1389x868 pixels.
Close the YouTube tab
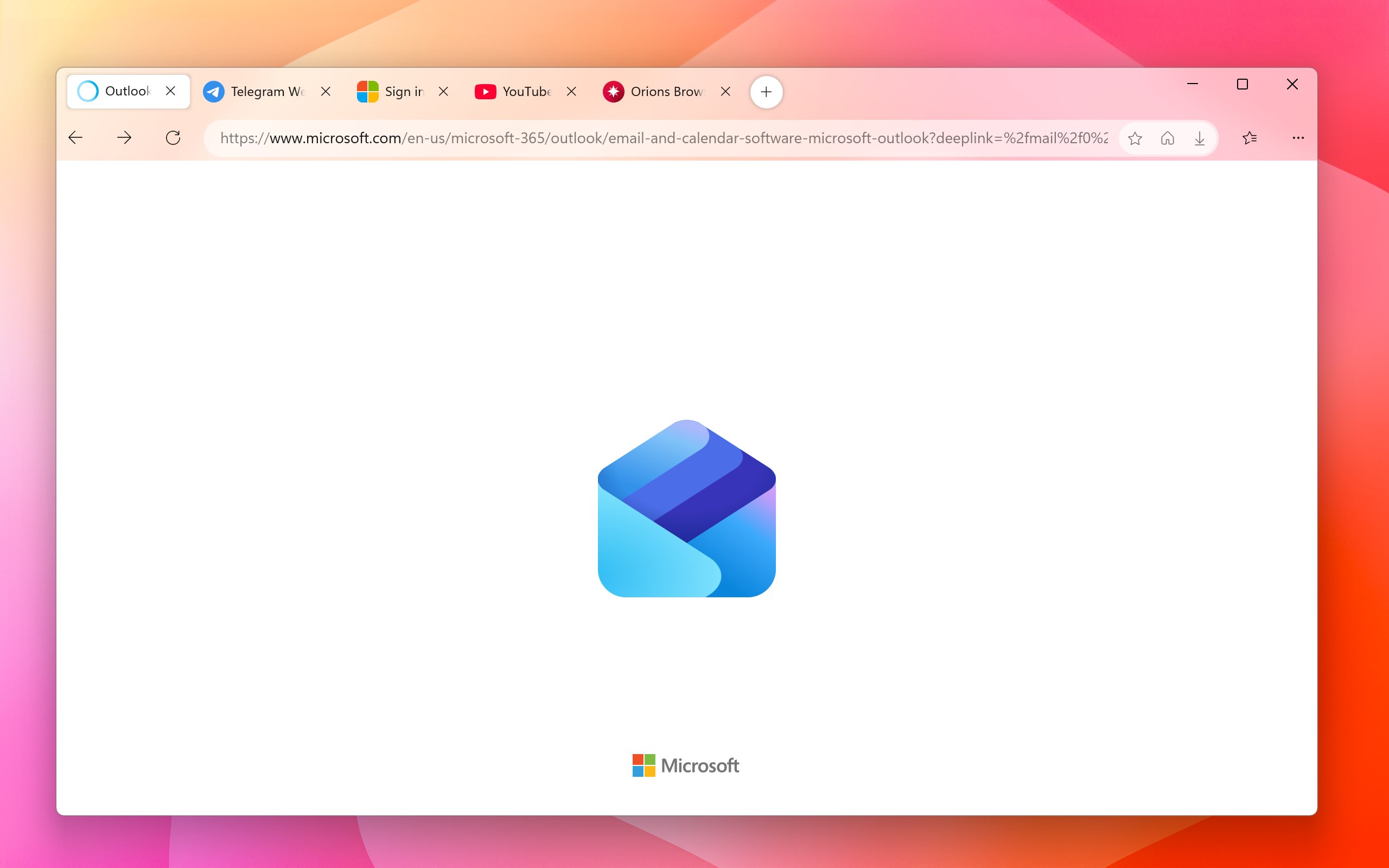pos(571,91)
